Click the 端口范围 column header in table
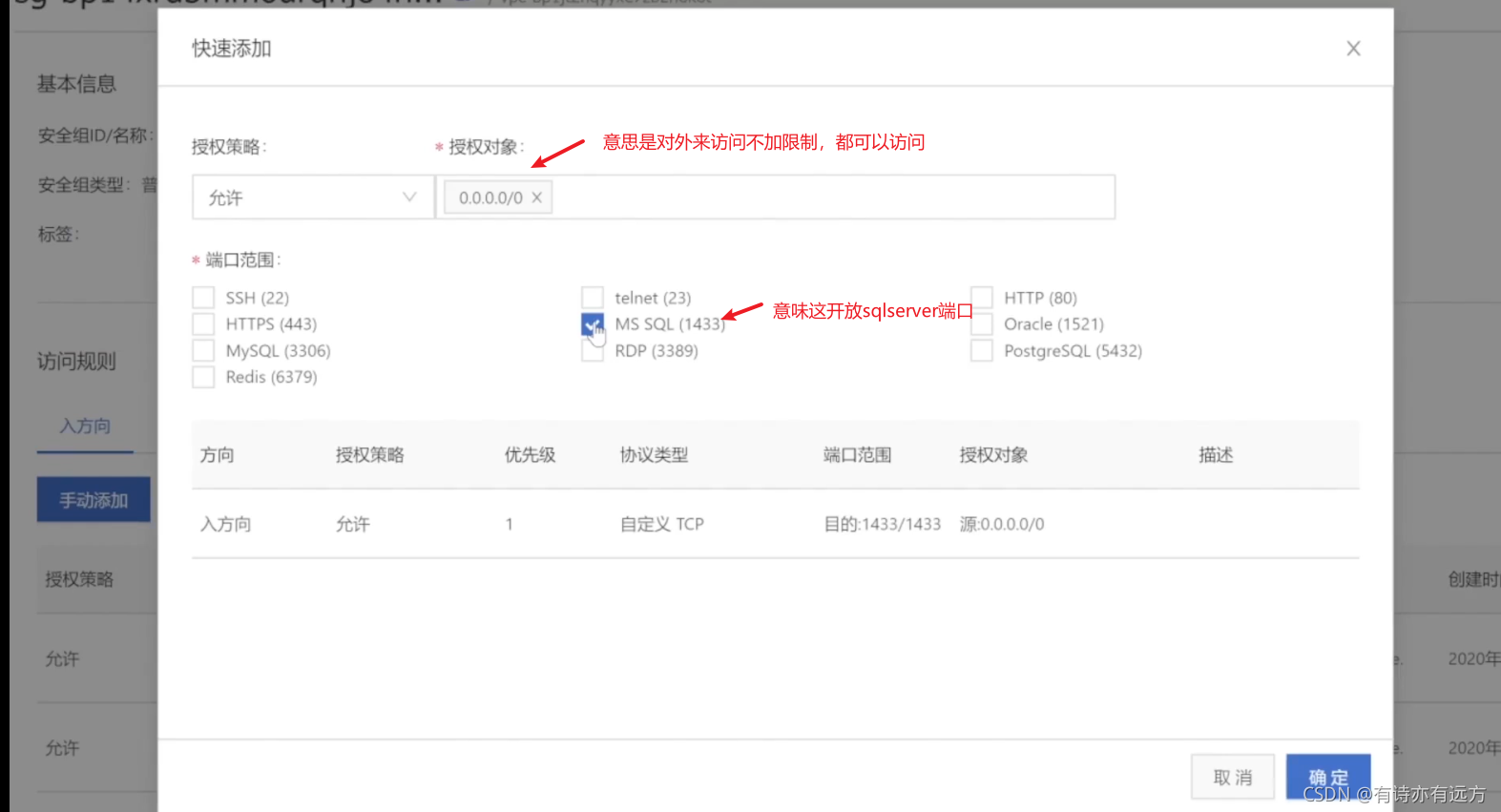 pos(858,455)
